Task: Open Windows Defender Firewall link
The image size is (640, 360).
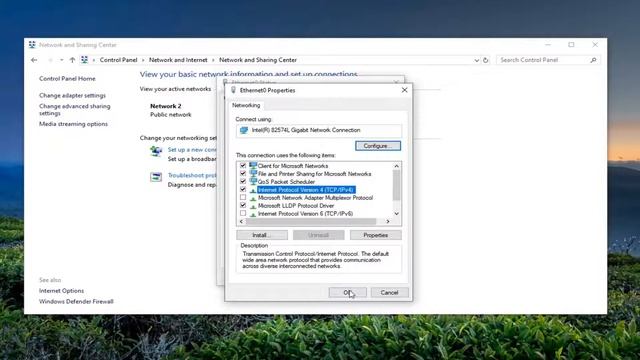Action: [76, 301]
